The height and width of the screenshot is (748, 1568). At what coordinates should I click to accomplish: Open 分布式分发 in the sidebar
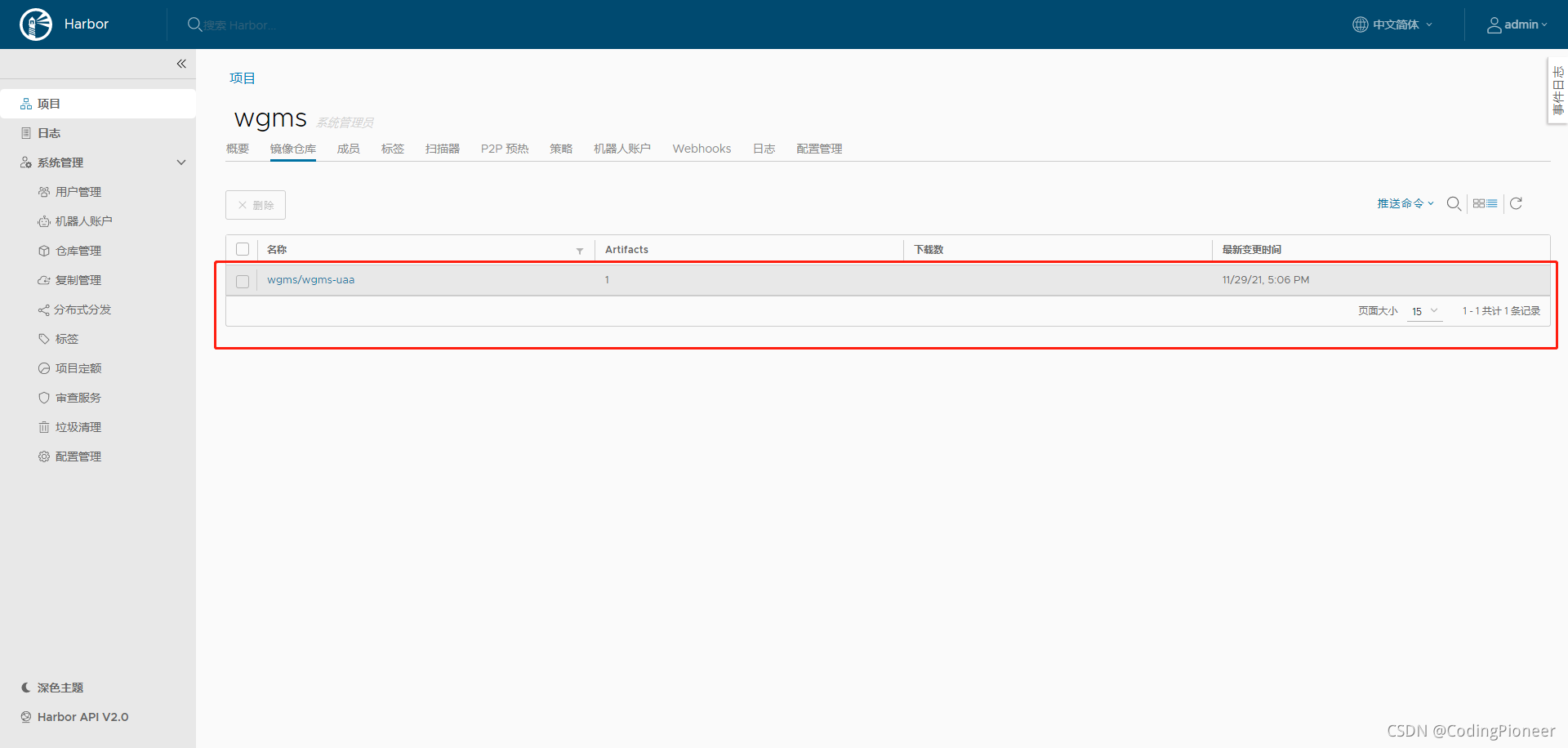pyautogui.click(x=82, y=309)
